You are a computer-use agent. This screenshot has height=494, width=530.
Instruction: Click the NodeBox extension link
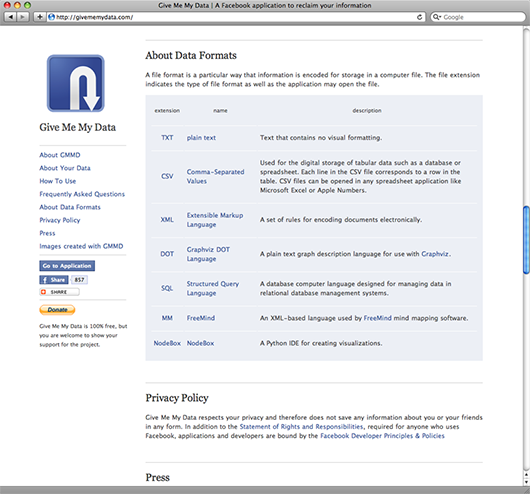167,343
